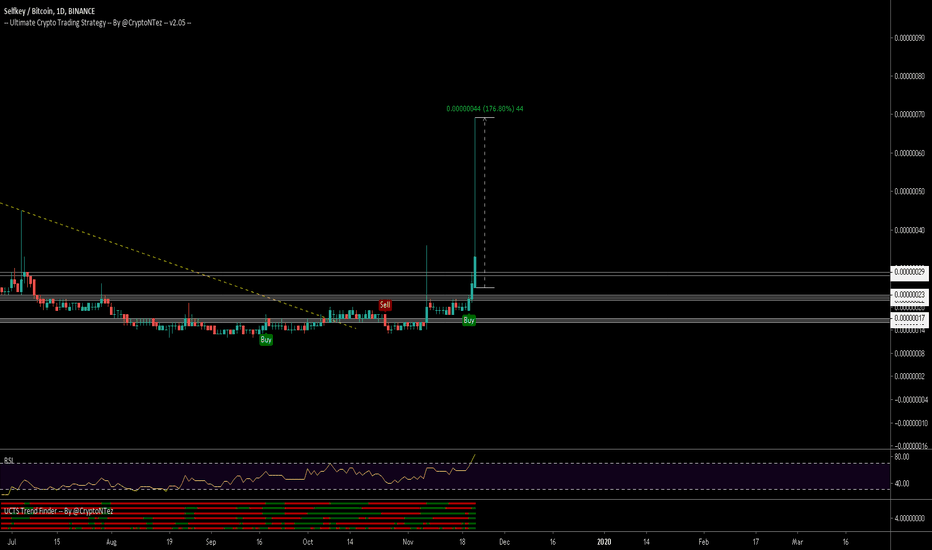Image resolution: width=932 pixels, height=550 pixels.
Task: Click the yellow dashed descending trendline
Action: click(178, 266)
